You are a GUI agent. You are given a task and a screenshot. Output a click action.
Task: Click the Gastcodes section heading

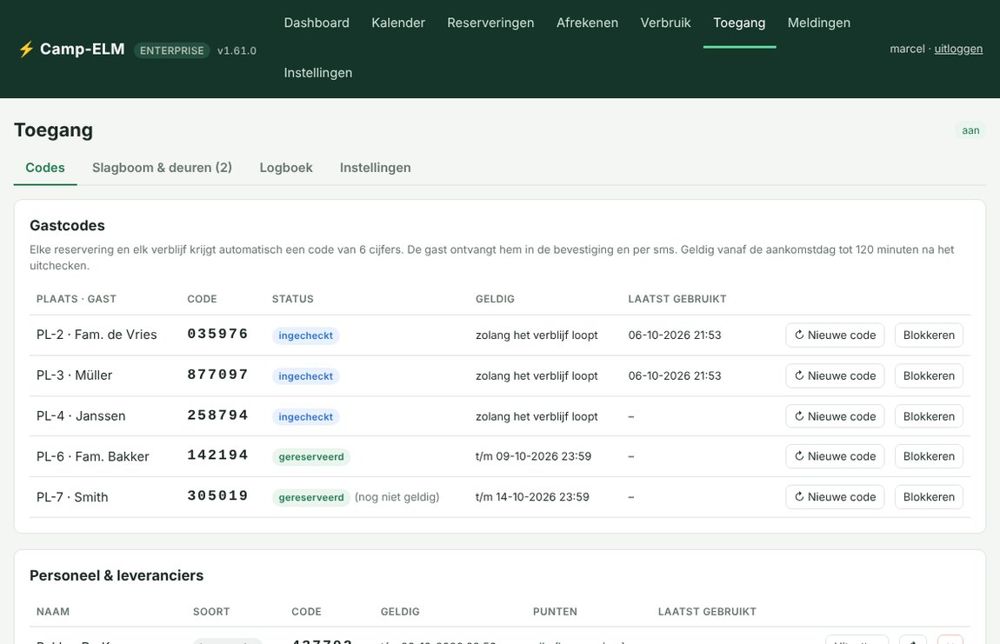coord(67,226)
